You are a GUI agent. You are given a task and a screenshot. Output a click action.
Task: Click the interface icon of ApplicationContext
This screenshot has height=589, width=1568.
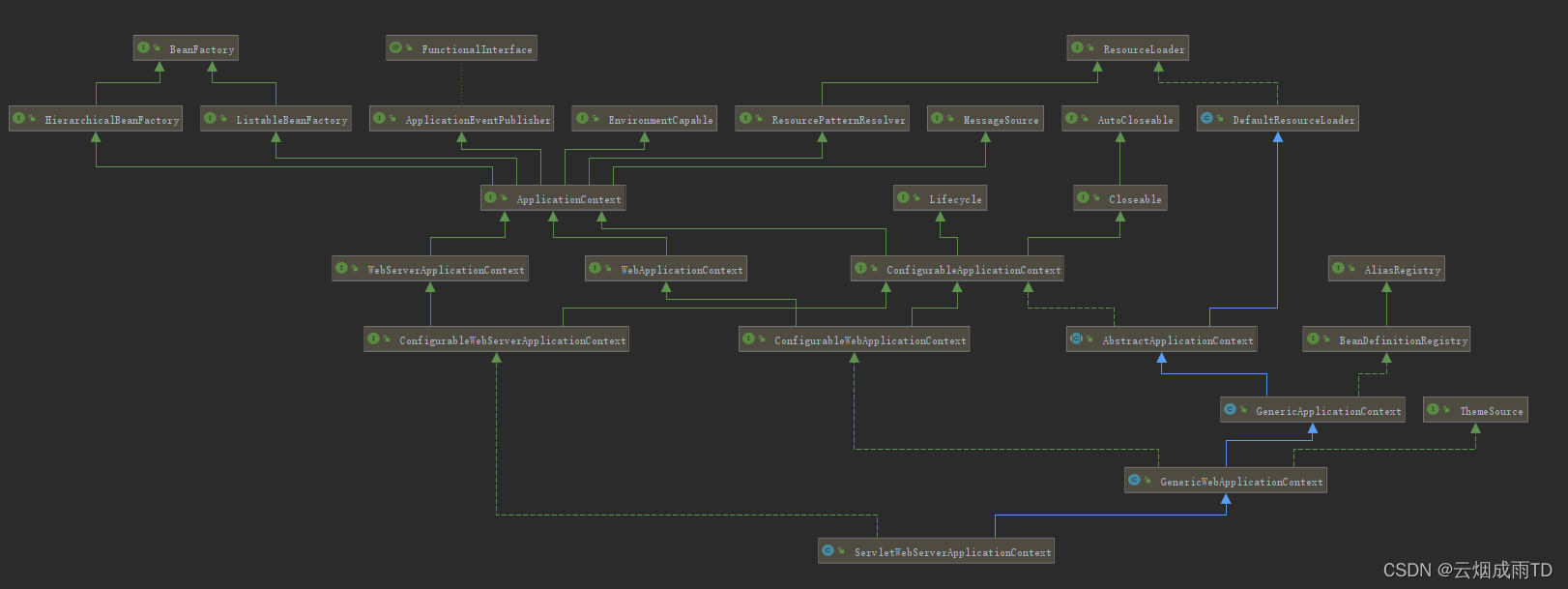click(490, 197)
